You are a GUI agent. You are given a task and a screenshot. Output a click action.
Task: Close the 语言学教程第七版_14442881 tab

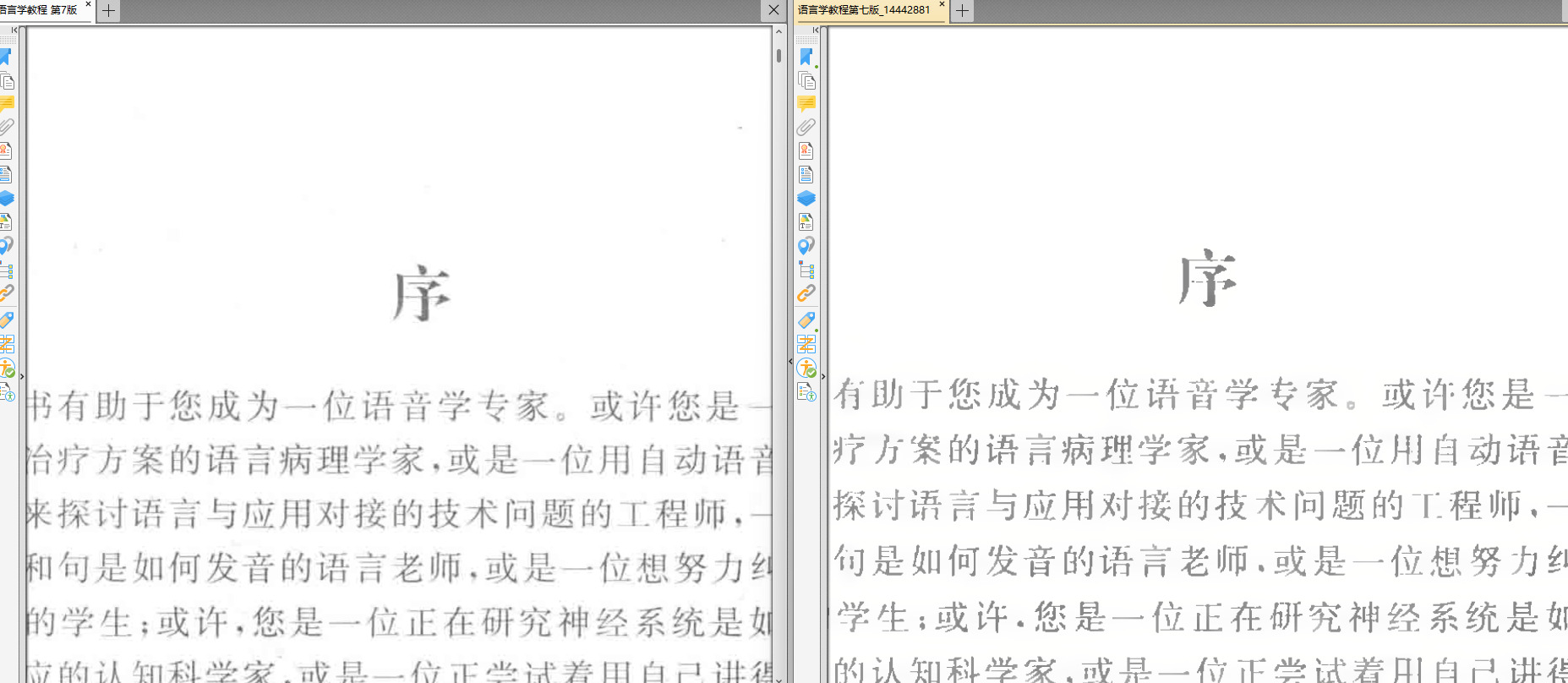coord(942,5)
